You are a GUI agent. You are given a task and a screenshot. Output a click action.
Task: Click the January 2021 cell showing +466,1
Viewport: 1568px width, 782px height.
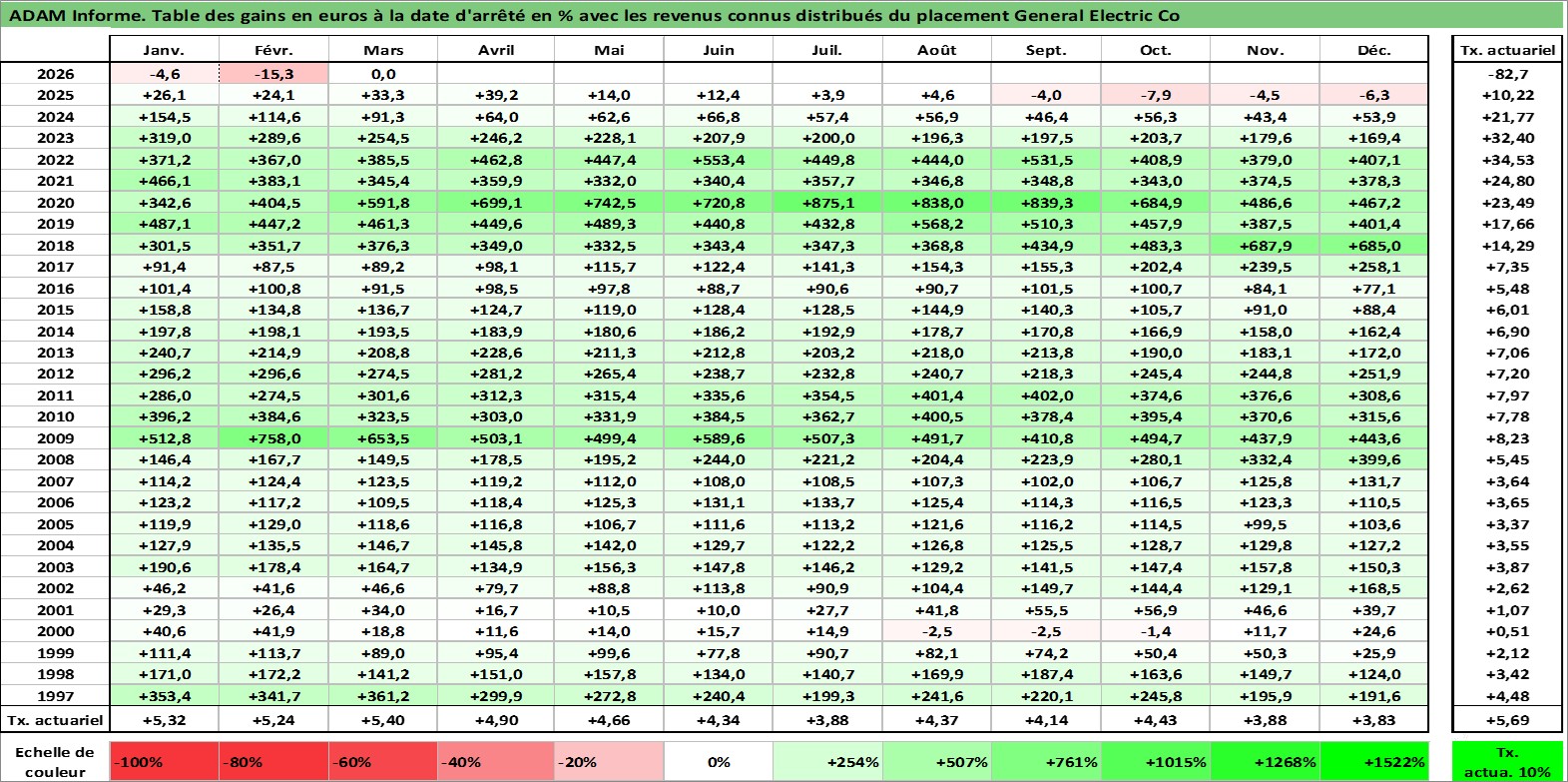[x=164, y=181]
